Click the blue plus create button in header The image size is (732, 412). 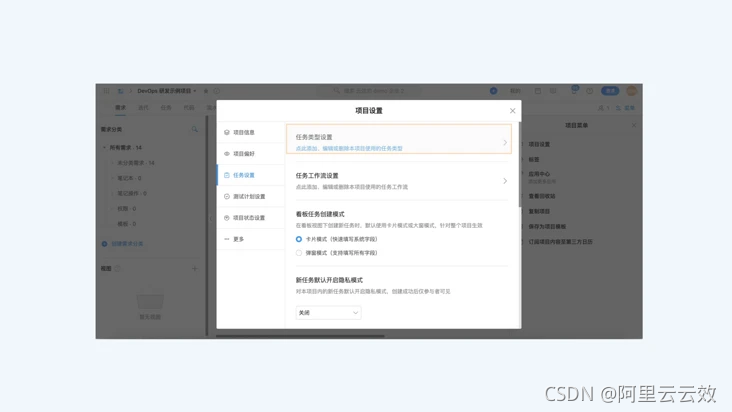[x=493, y=91]
